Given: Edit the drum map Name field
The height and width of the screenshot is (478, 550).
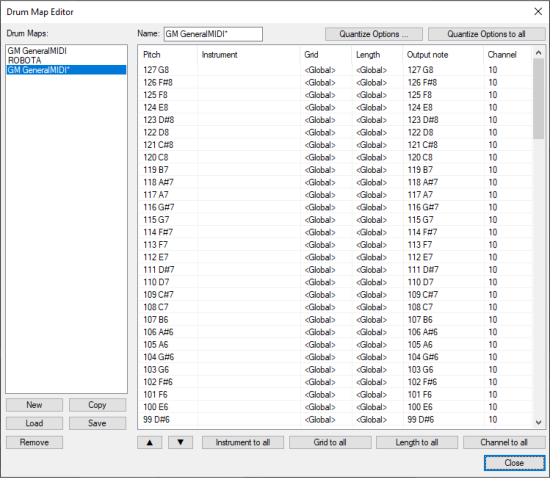Looking at the screenshot, I should coord(213,34).
